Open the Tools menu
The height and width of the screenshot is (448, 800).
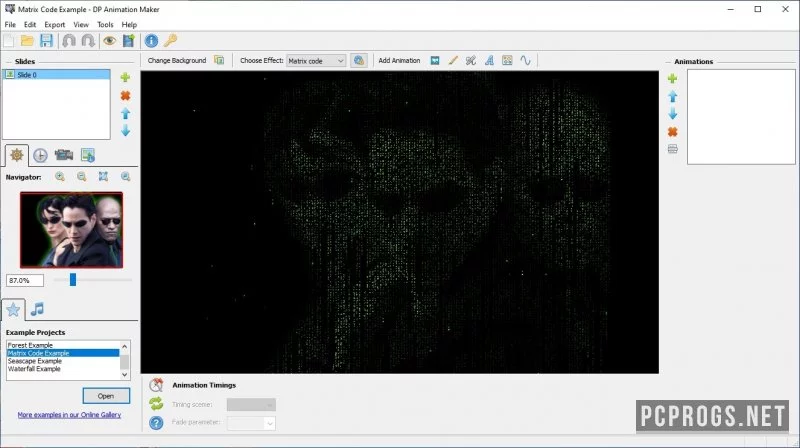click(x=105, y=24)
